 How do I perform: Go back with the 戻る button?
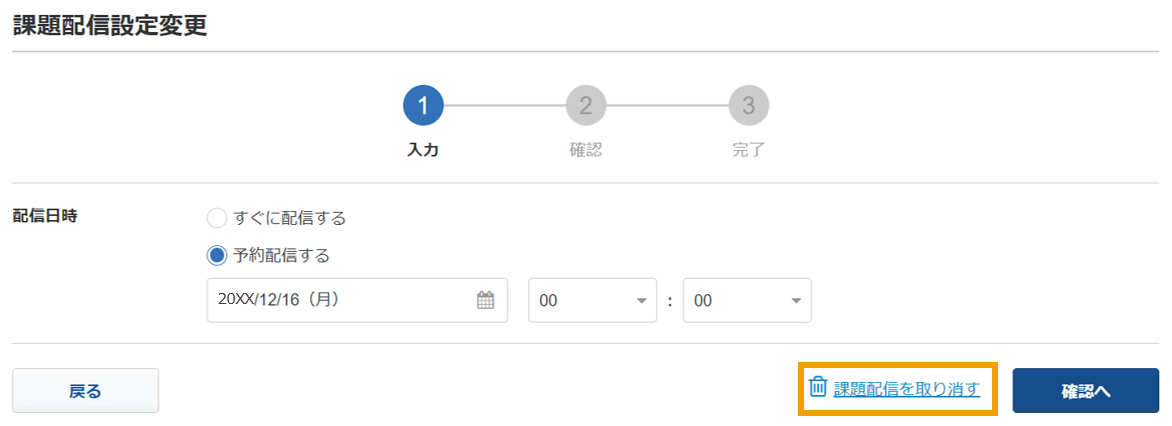click(x=85, y=391)
